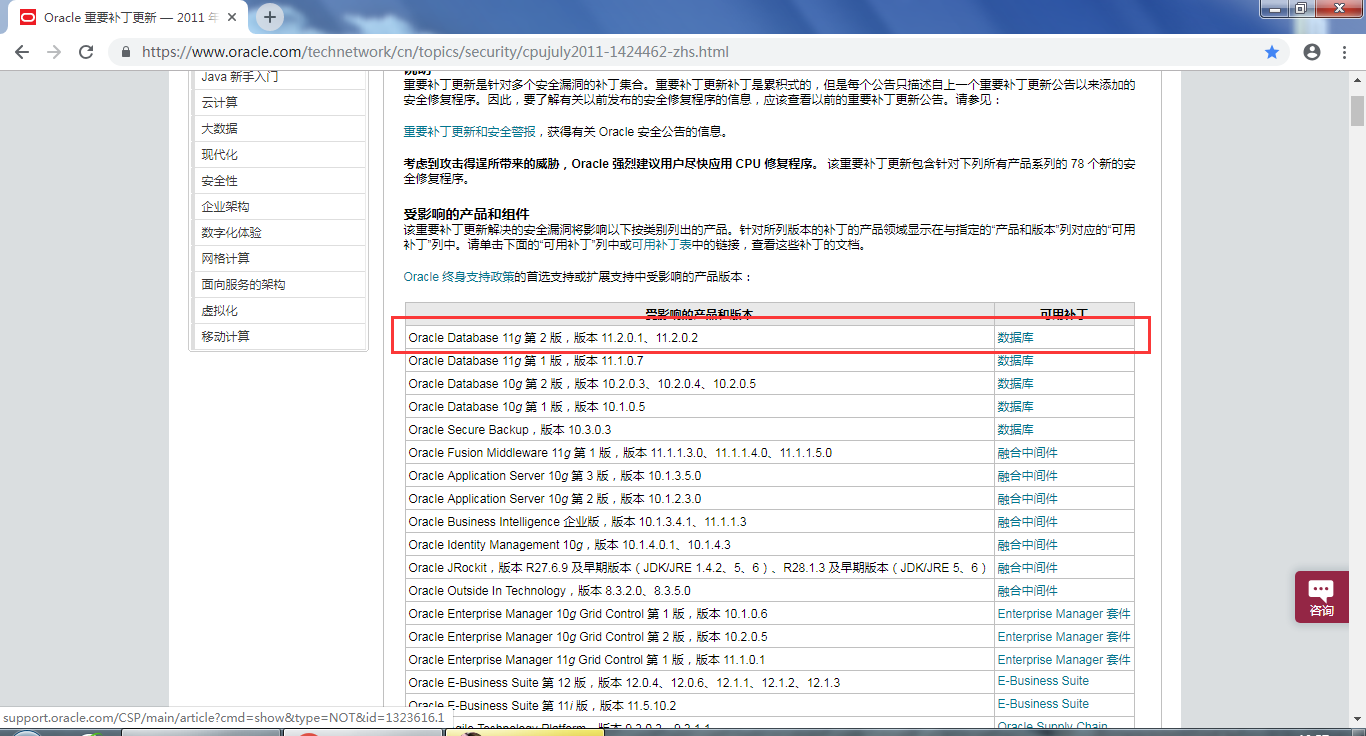Open 融合中间件 link for Business Intelligence 企业版
The width and height of the screenshot is (1366, 736).
point(1028,522)
